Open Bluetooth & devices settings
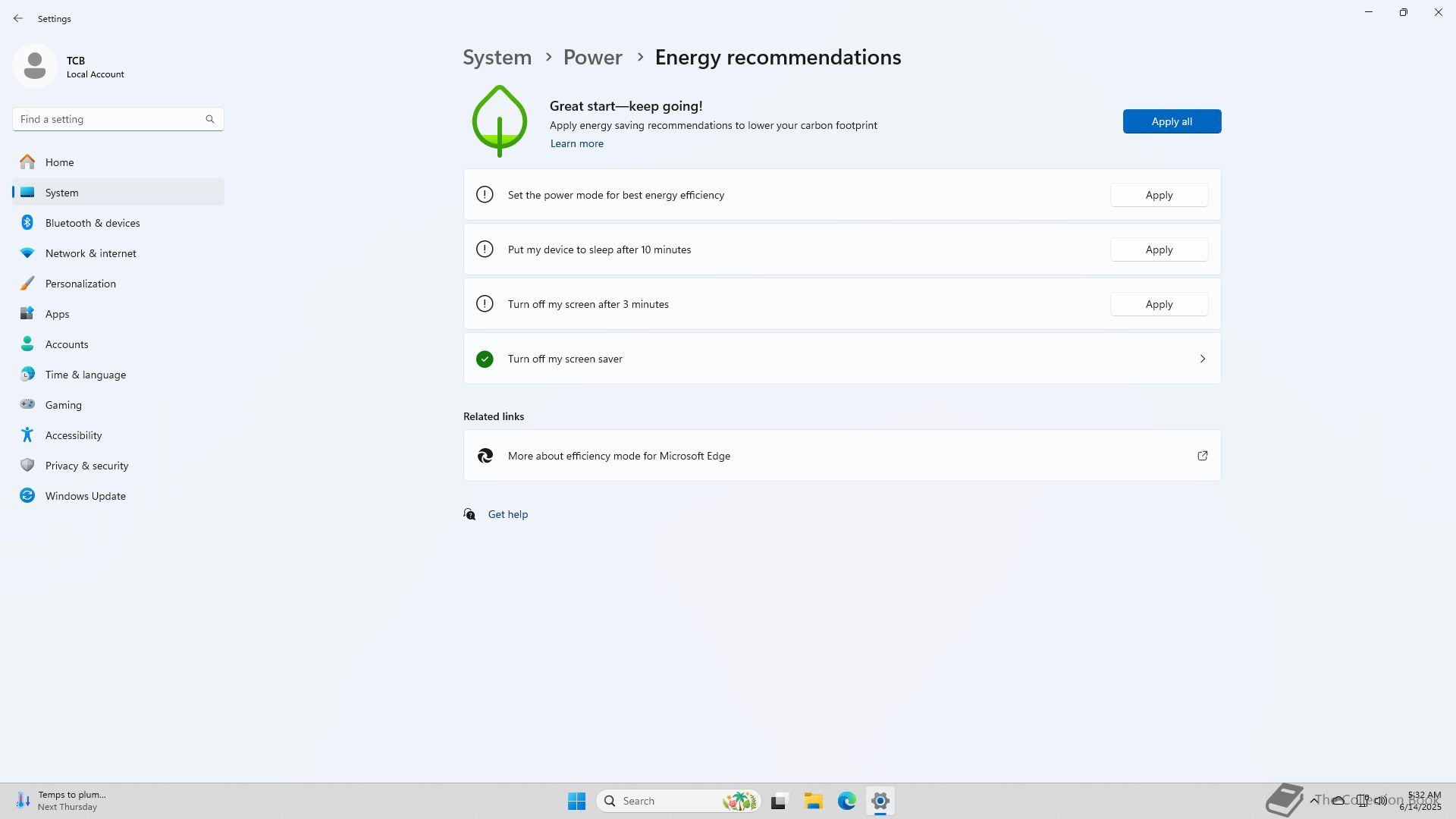 pyautogui.click(x=92, y=223)
